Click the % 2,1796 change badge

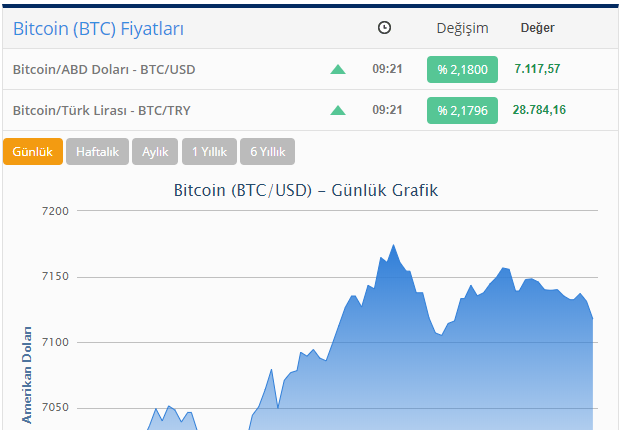463,110
